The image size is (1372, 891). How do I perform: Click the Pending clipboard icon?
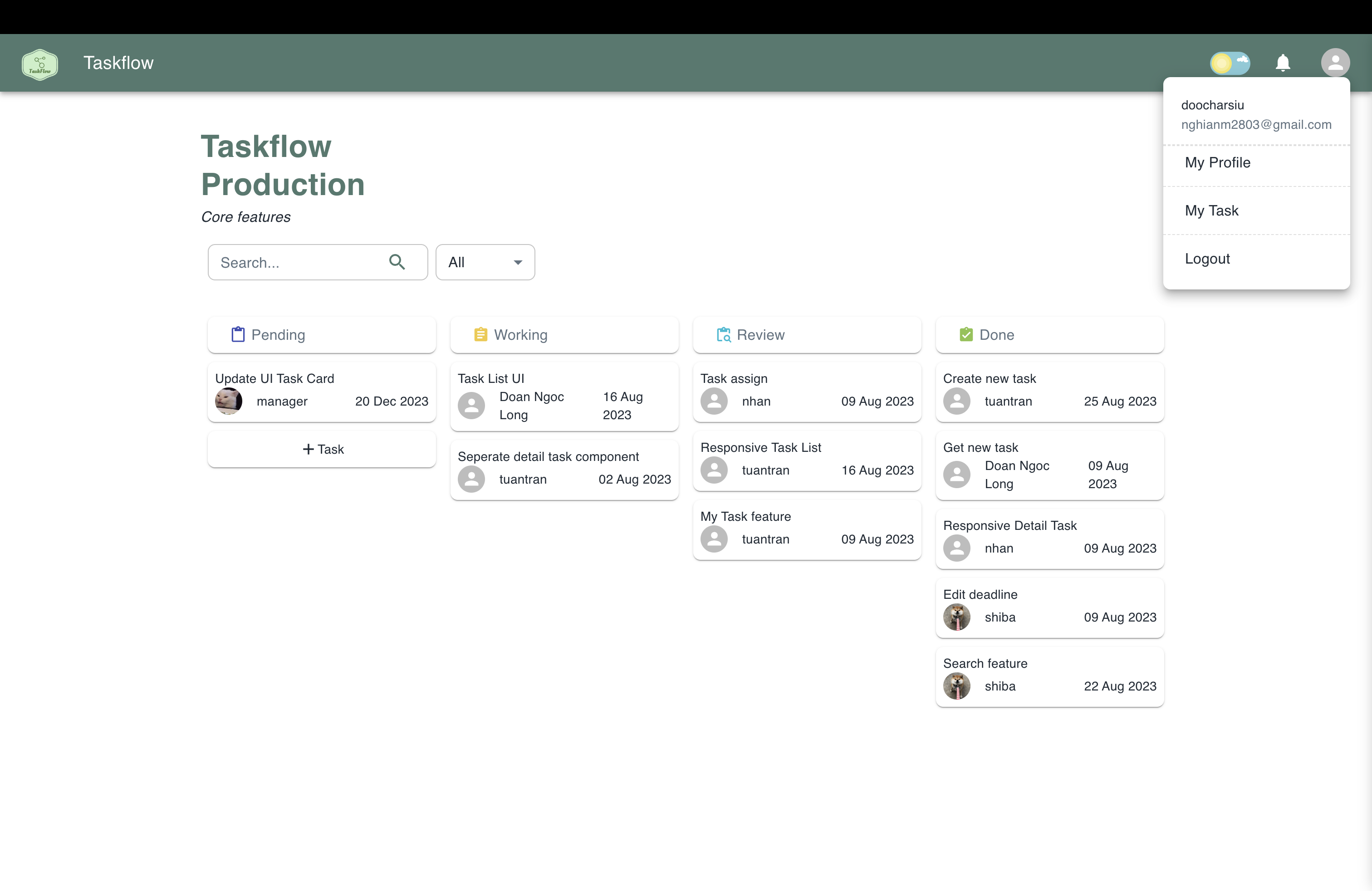[238, 335]
